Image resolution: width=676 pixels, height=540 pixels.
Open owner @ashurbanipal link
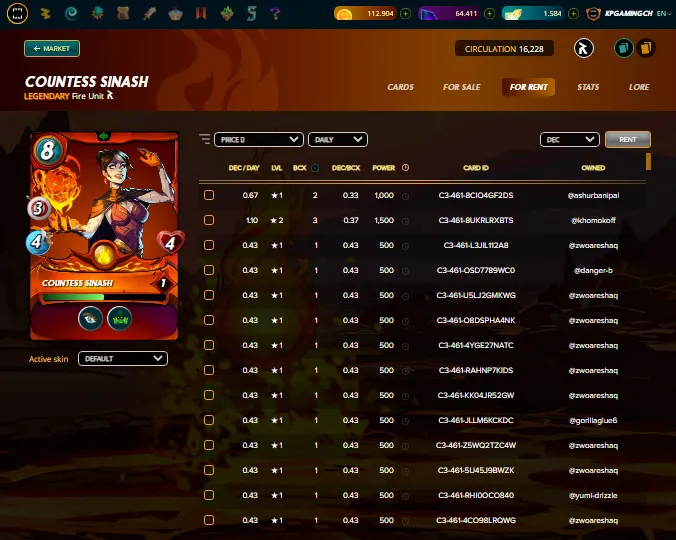[593, 195]
